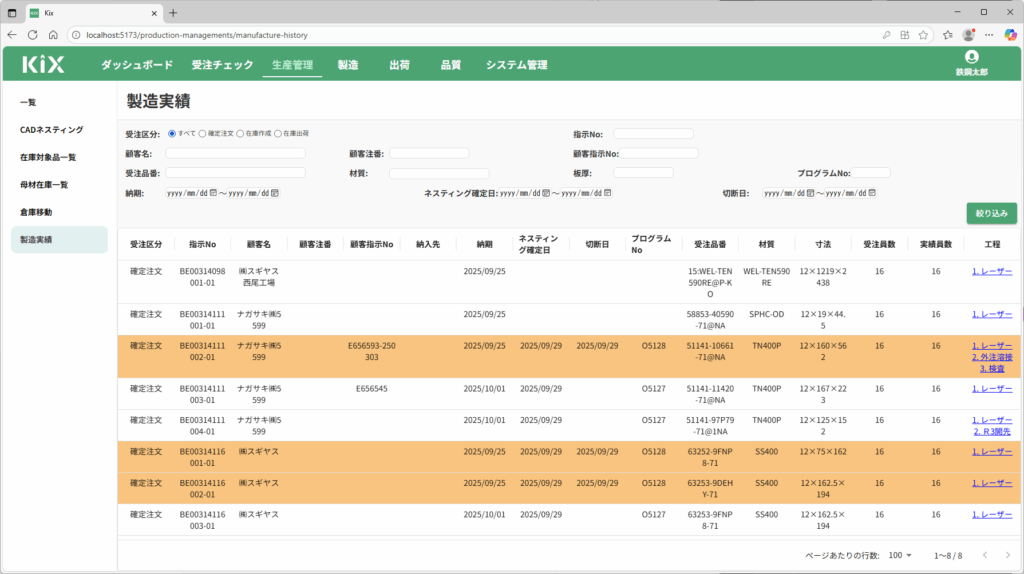Open CADネスティング in the sidebar
The height and width of the screenshot is (574, 1024).
[52, 130]
